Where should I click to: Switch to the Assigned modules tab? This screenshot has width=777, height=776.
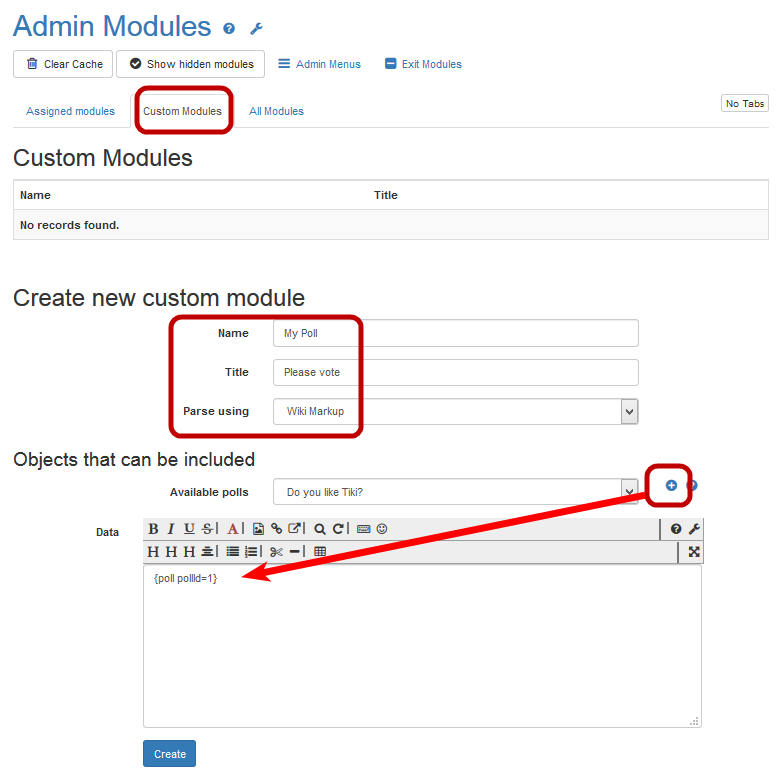[70, 111]
